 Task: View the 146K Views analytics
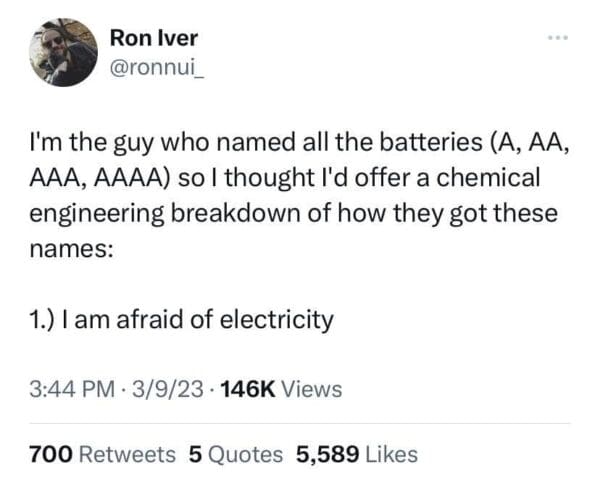[278, 389]
